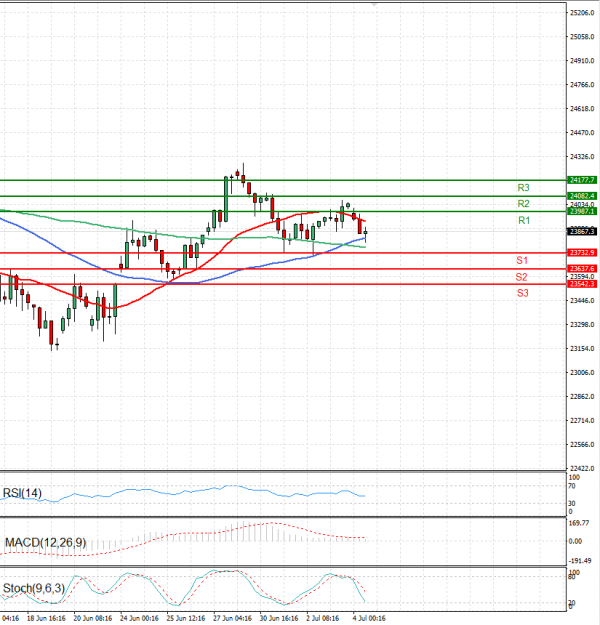Image resolution: width=600 pixels, height=625 pixels.
Task: Click the 24470.0 price axis value
Action: tap(582, 132)
